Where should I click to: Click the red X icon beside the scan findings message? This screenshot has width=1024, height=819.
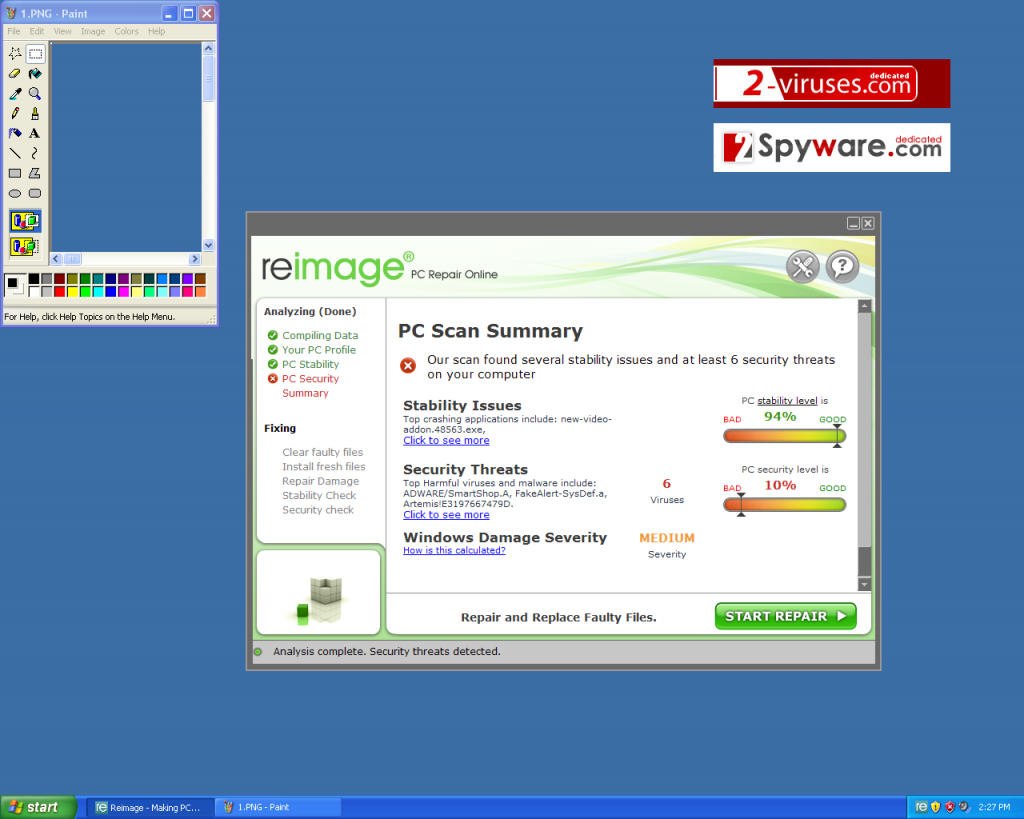pyautogui.click(x=408, y=366)
